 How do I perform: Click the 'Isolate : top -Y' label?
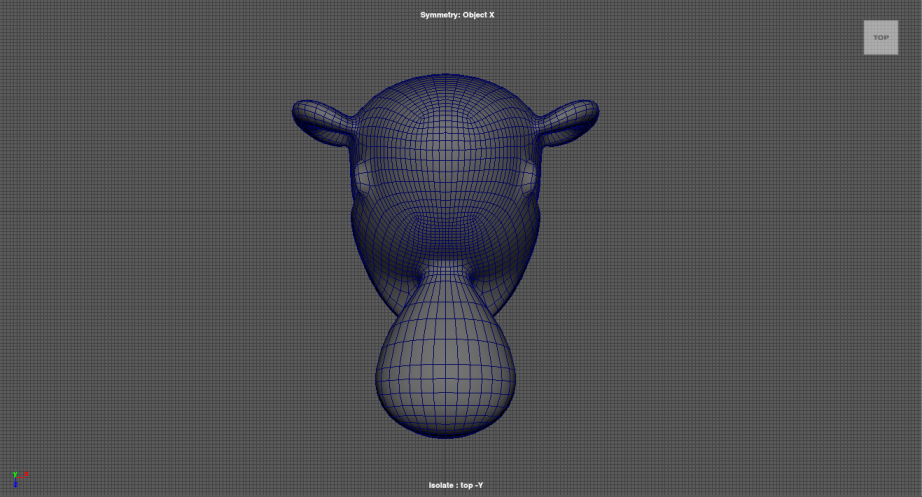point(457,485)
